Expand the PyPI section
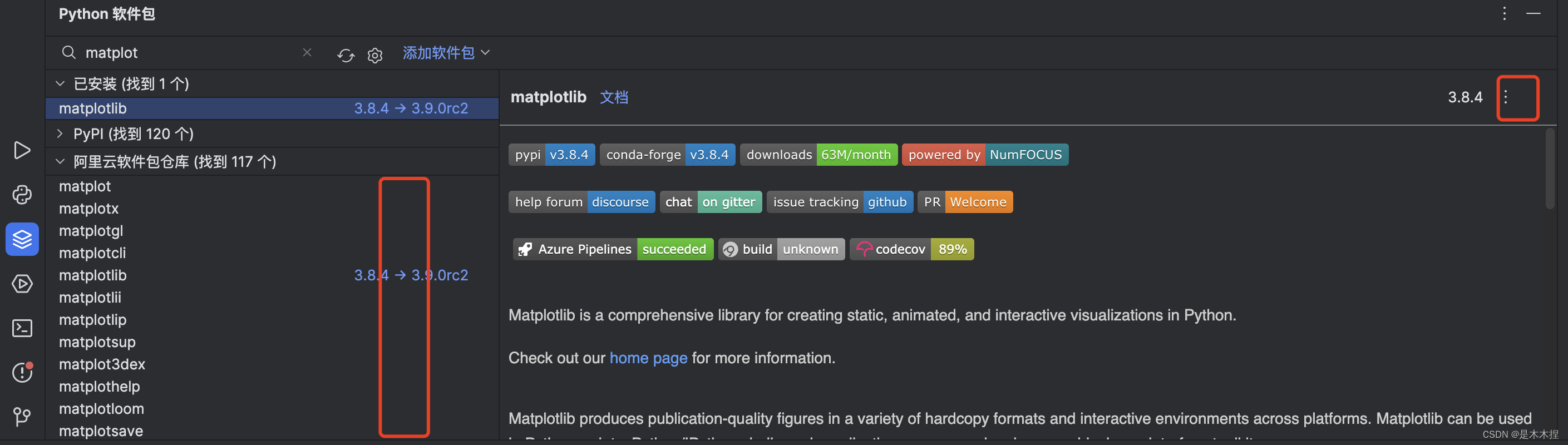This screenshot has width=1568, height=445. tap(60, 133)
